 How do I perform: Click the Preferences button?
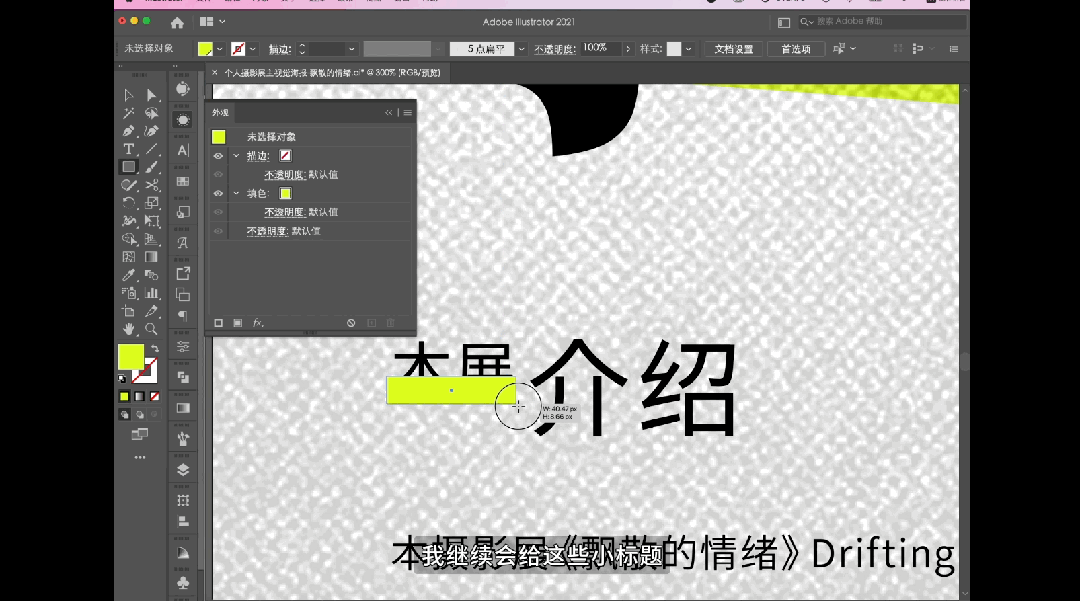click(796, 49)
